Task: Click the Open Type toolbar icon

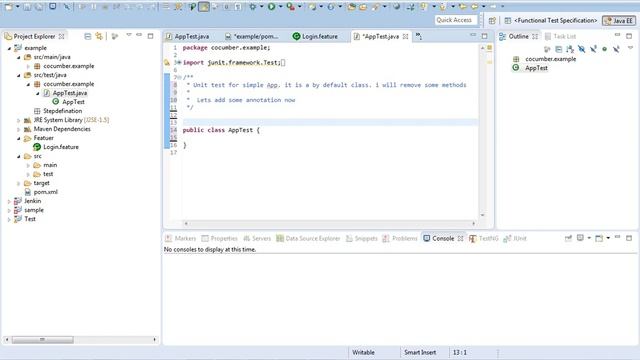Action: click(x=351, y=7)
